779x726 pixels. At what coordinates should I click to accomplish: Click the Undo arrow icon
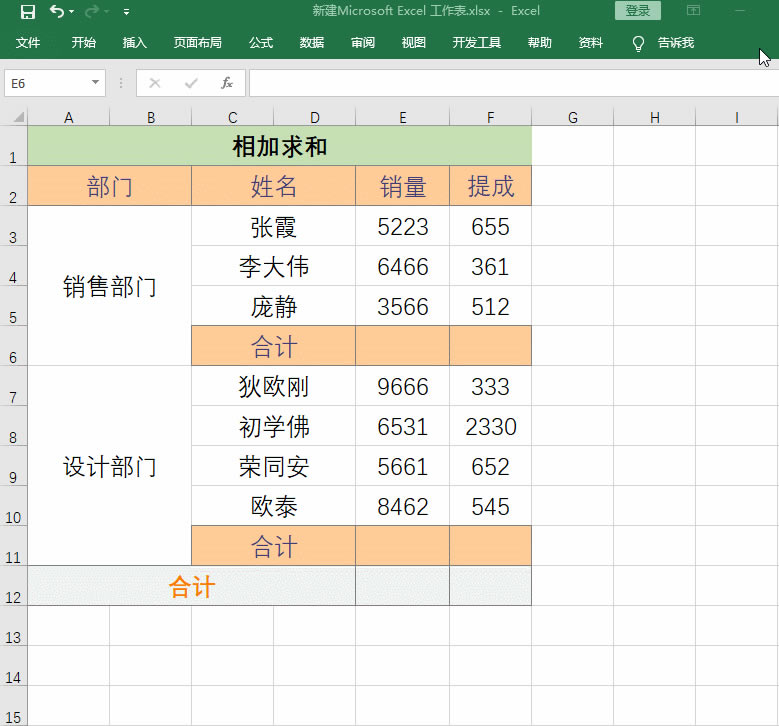tap(56, 12)
